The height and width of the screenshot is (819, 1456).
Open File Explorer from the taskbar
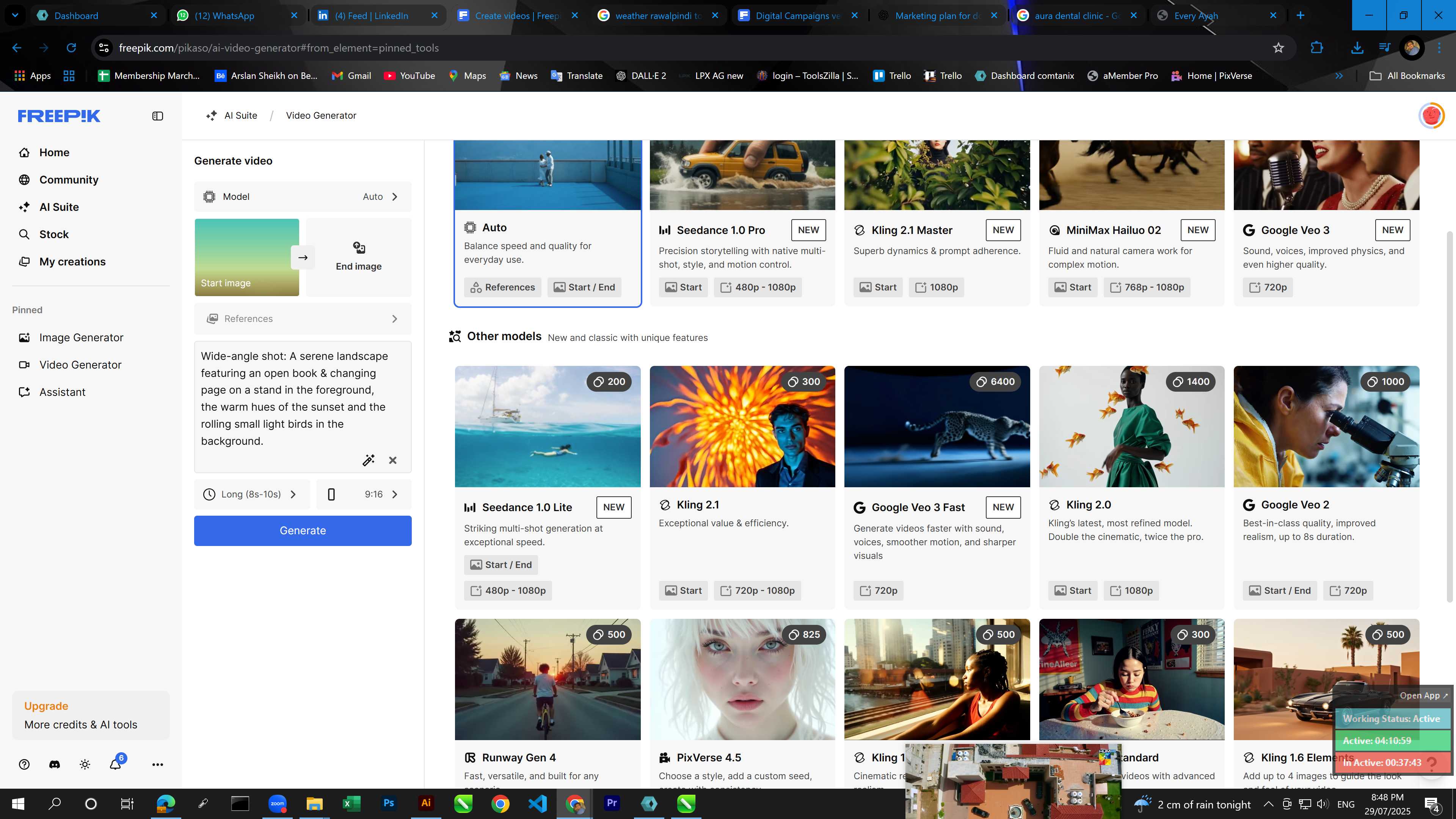(x=314, y=803)
